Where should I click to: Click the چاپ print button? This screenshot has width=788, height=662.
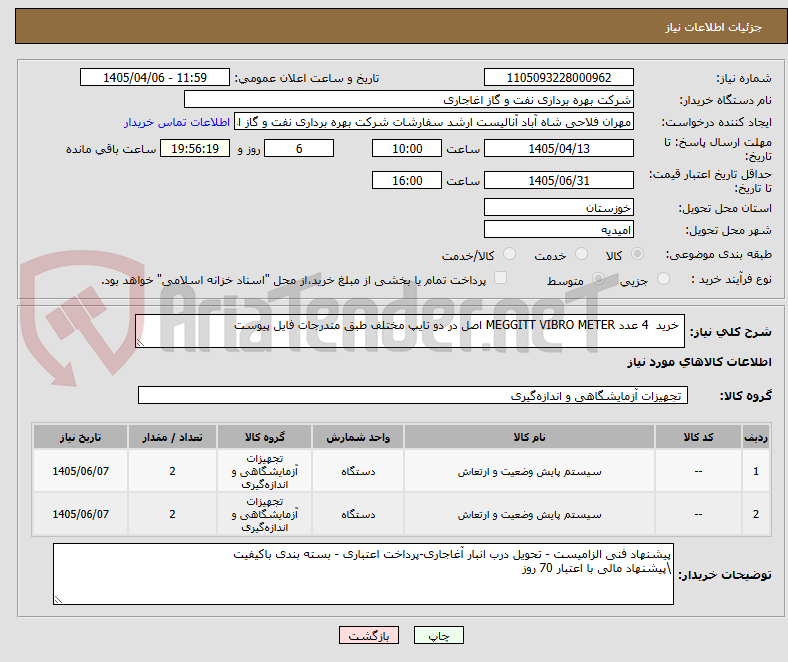point(439,635)
